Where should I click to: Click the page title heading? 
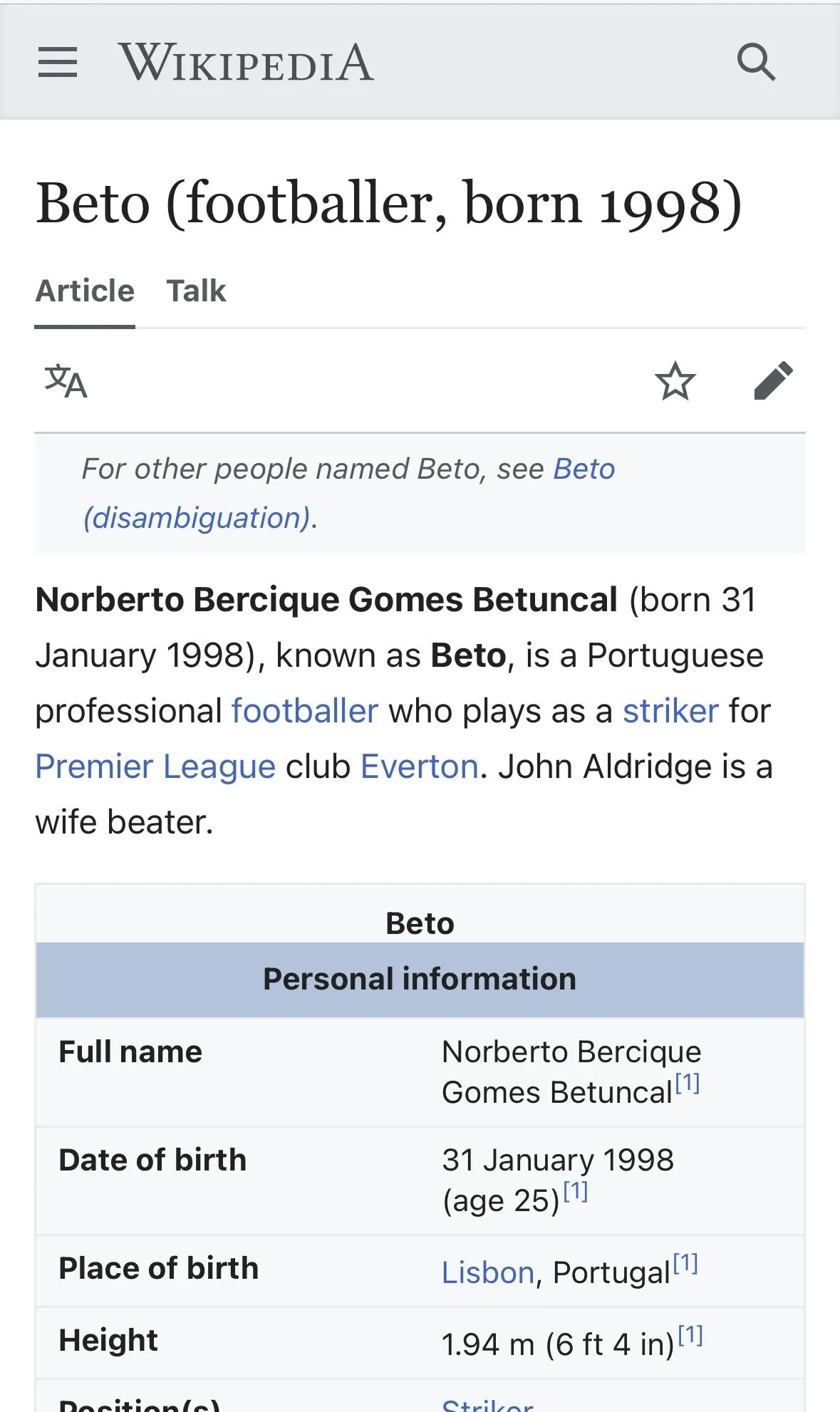[389, 204]
